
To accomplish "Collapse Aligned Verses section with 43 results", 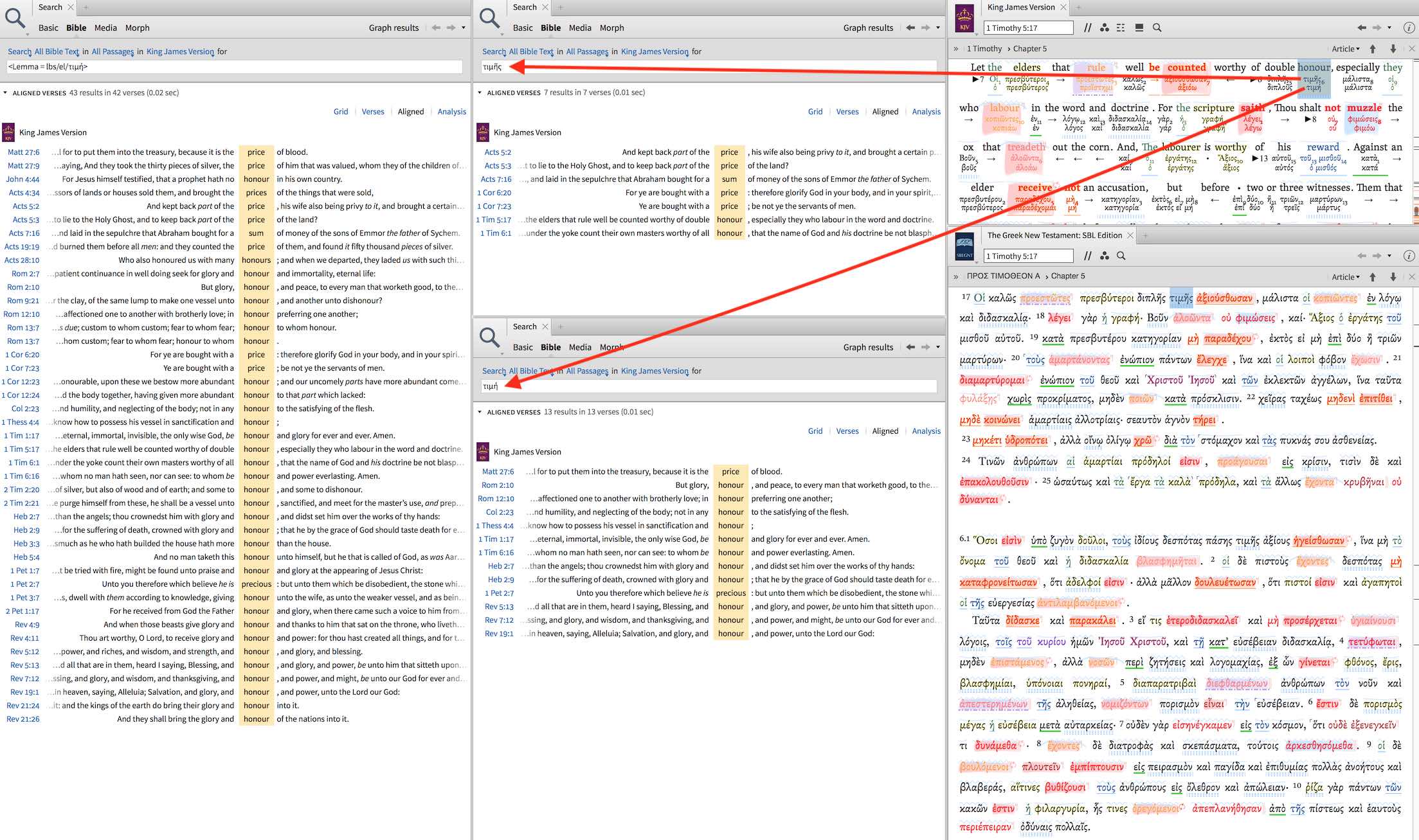I will tap(6, 93).
